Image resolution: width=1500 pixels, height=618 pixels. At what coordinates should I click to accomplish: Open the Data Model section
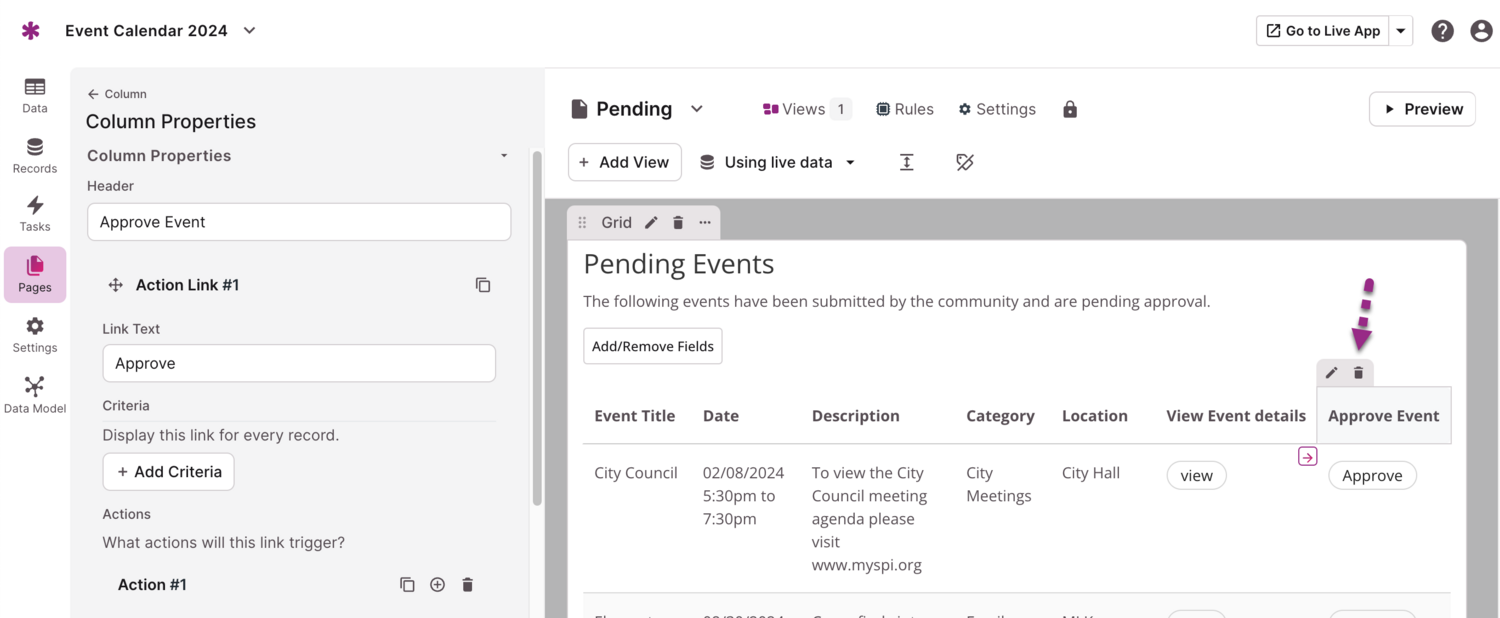click(x=35, y=394)
